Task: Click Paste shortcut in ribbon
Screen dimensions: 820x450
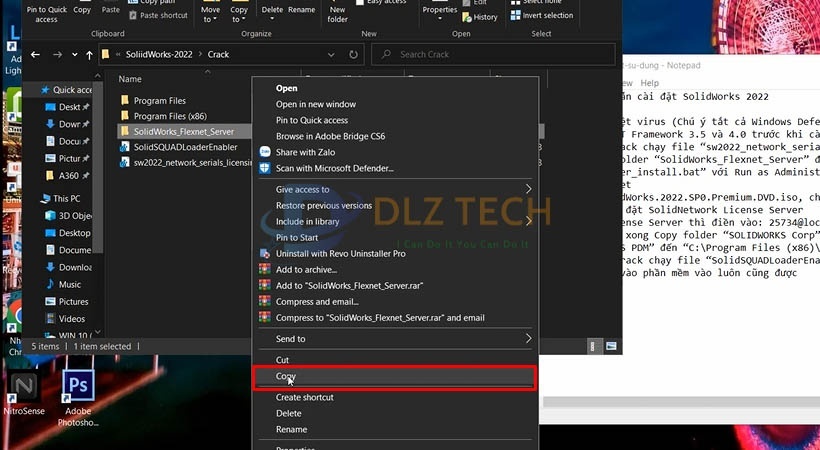Action: point(158,15)
